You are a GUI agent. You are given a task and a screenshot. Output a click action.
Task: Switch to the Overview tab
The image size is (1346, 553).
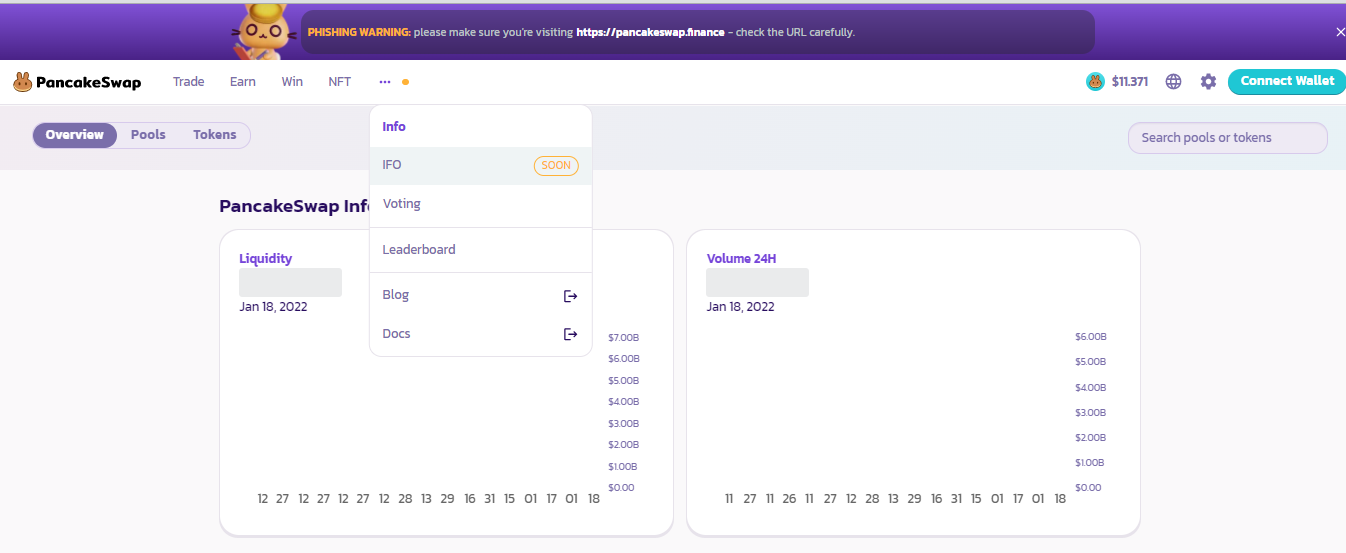[x=75, y=135]
